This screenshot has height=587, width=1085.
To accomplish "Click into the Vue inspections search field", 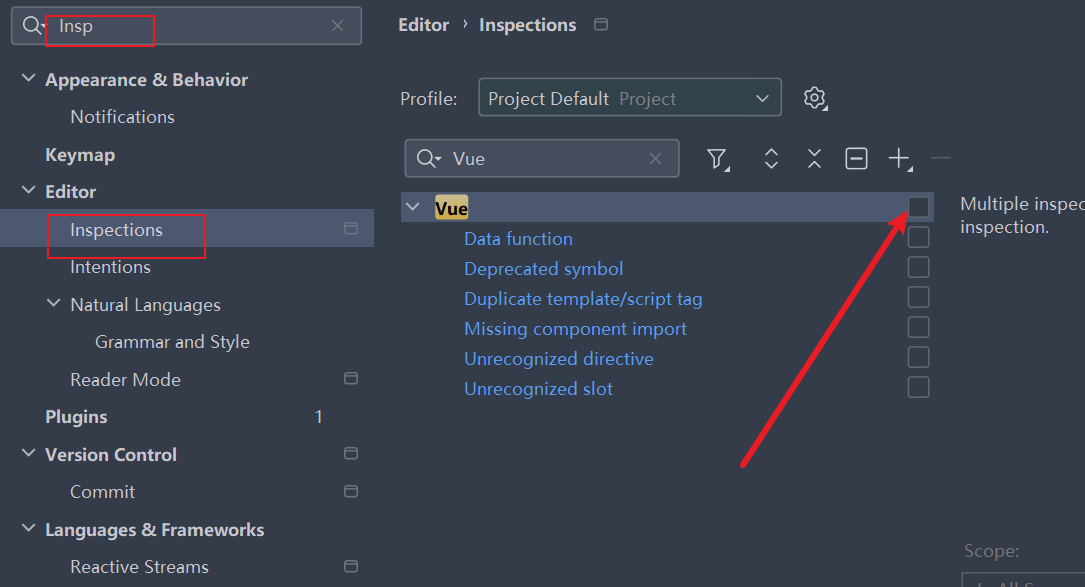I will (545, 158).
